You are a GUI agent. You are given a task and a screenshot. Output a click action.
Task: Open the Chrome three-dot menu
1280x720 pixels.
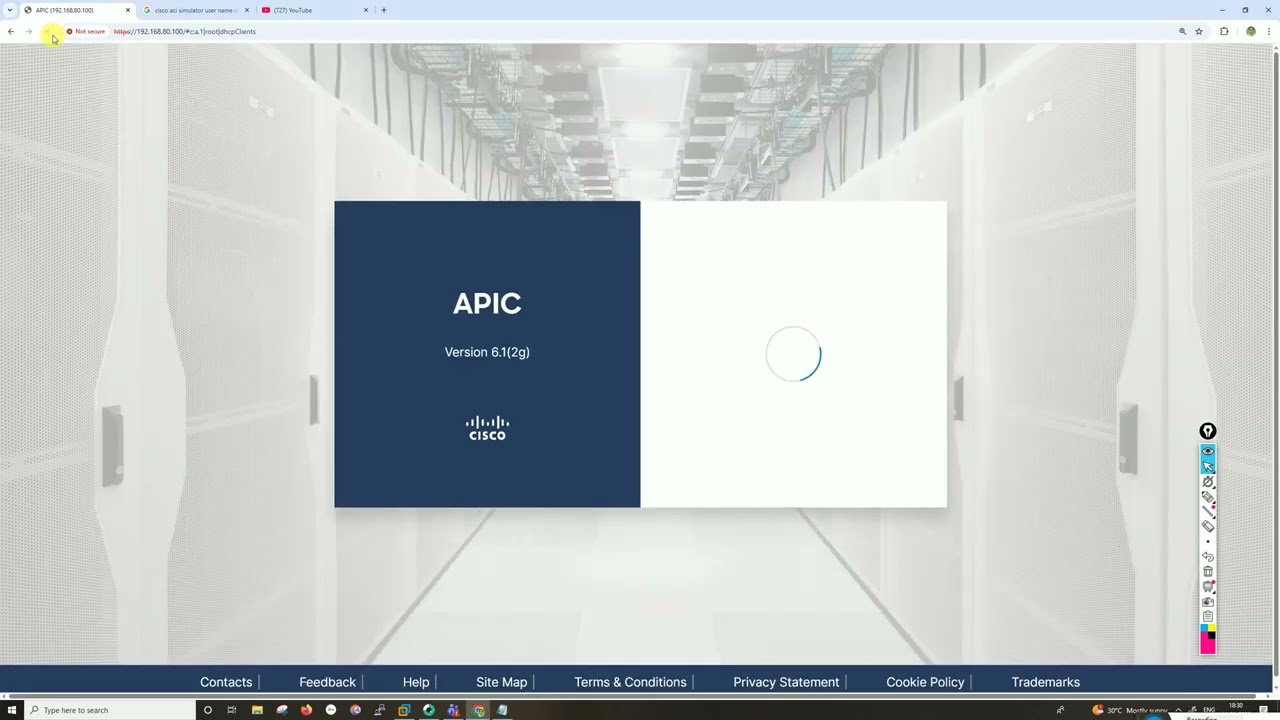1270,31
